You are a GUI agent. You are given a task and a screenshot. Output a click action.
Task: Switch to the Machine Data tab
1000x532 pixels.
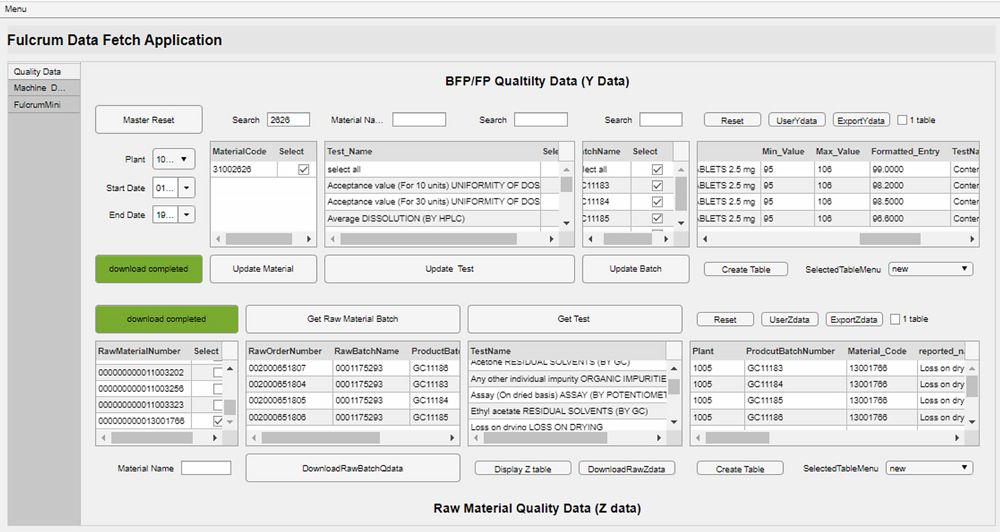click(x=38, y=88)
